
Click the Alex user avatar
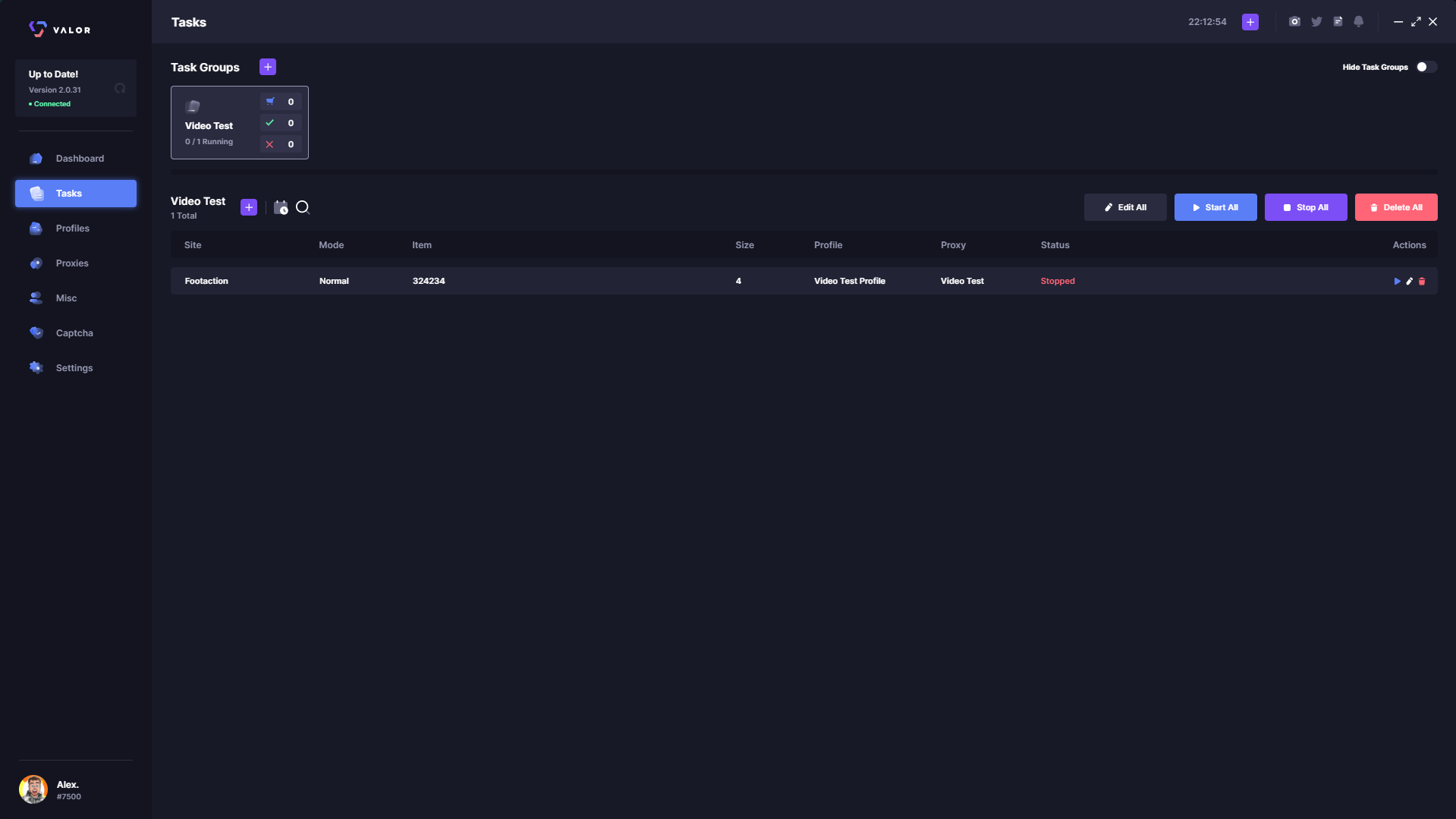point(33,789)
